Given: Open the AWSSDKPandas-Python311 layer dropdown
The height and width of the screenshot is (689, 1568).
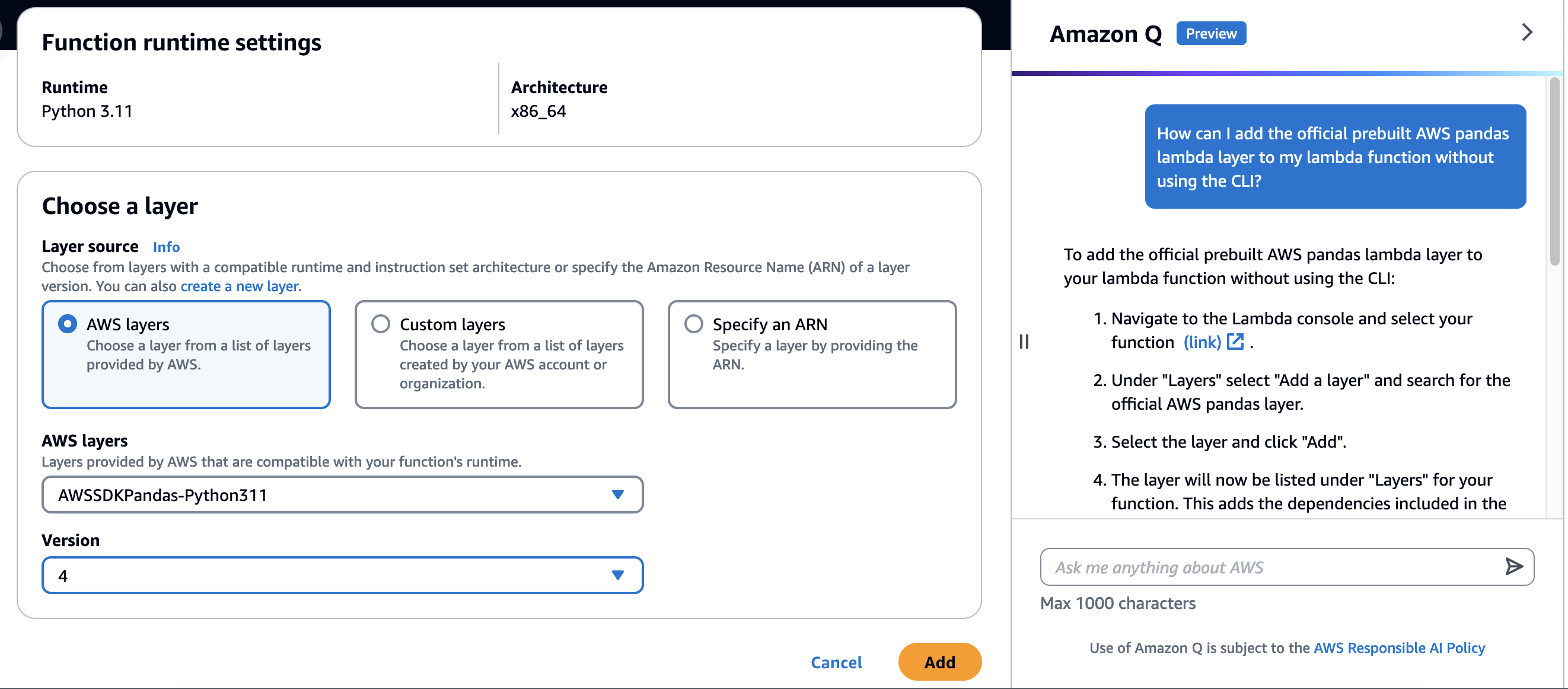Looking at the screenshot, I should pyautogui.click(x=342, y=495).
